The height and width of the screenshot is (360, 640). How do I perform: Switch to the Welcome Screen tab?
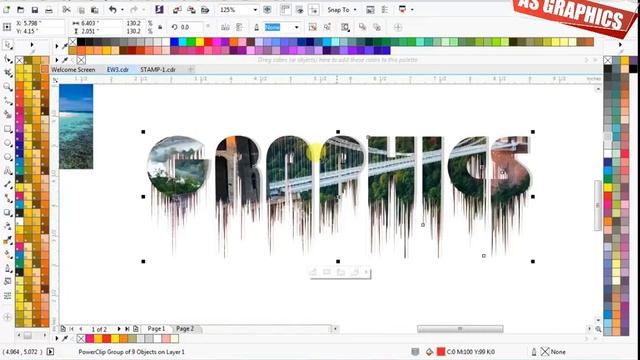click(x=73, y=69)
